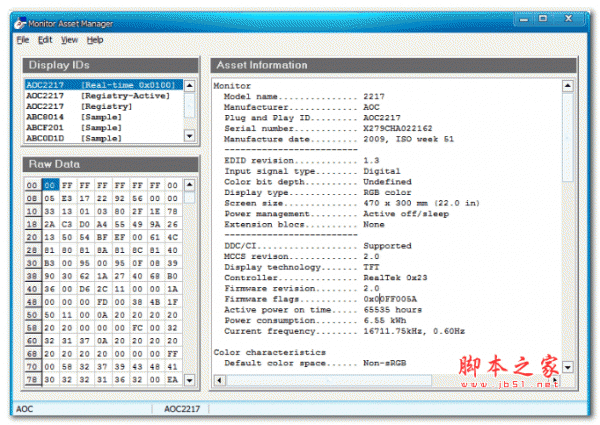Screen dimensions: 600x425
Task: Click byte EA in Raw Data row 78
Action: (173, 380)
